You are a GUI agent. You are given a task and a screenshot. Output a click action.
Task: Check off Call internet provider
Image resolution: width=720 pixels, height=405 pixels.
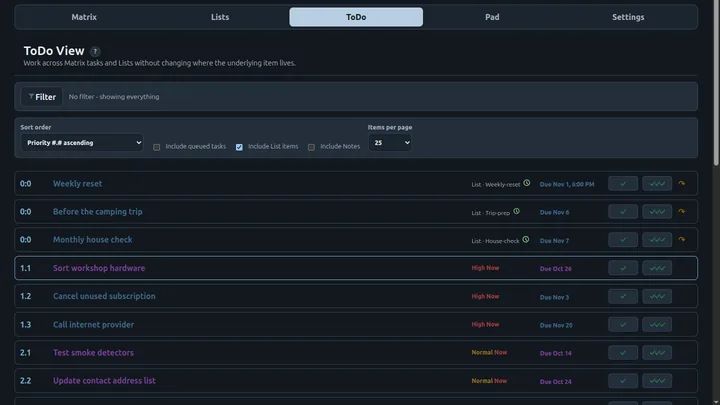[623, 325]
